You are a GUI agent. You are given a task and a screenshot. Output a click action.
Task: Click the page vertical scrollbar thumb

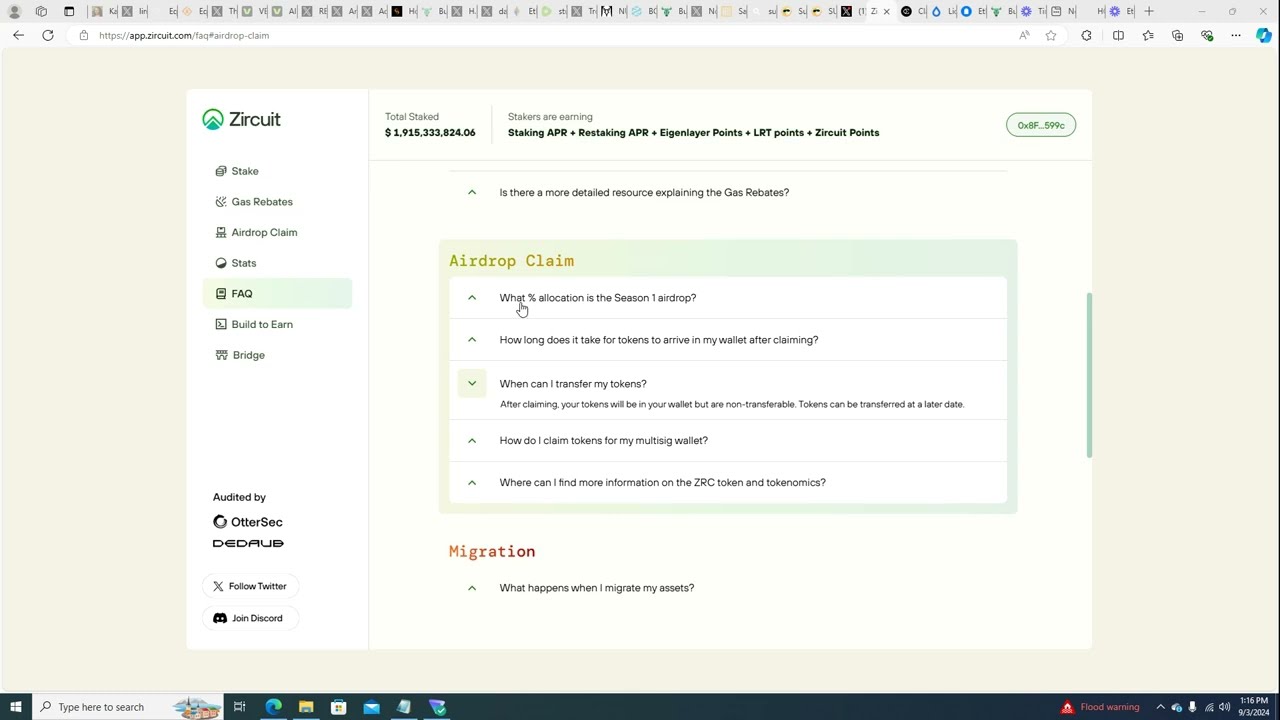click(x=1089, y=375)
